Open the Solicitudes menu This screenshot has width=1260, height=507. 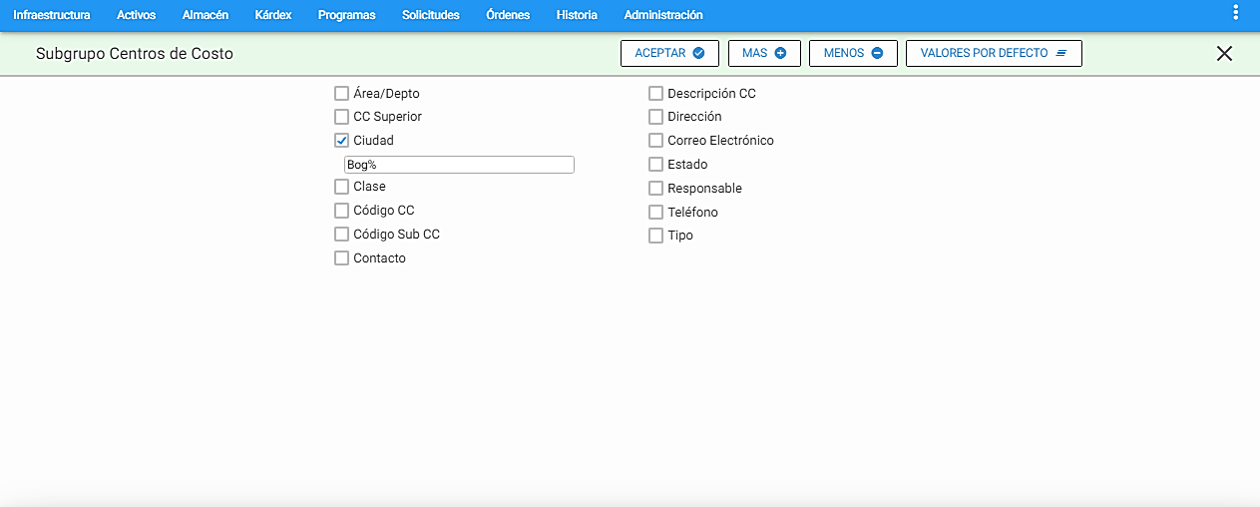click(431, 15)
